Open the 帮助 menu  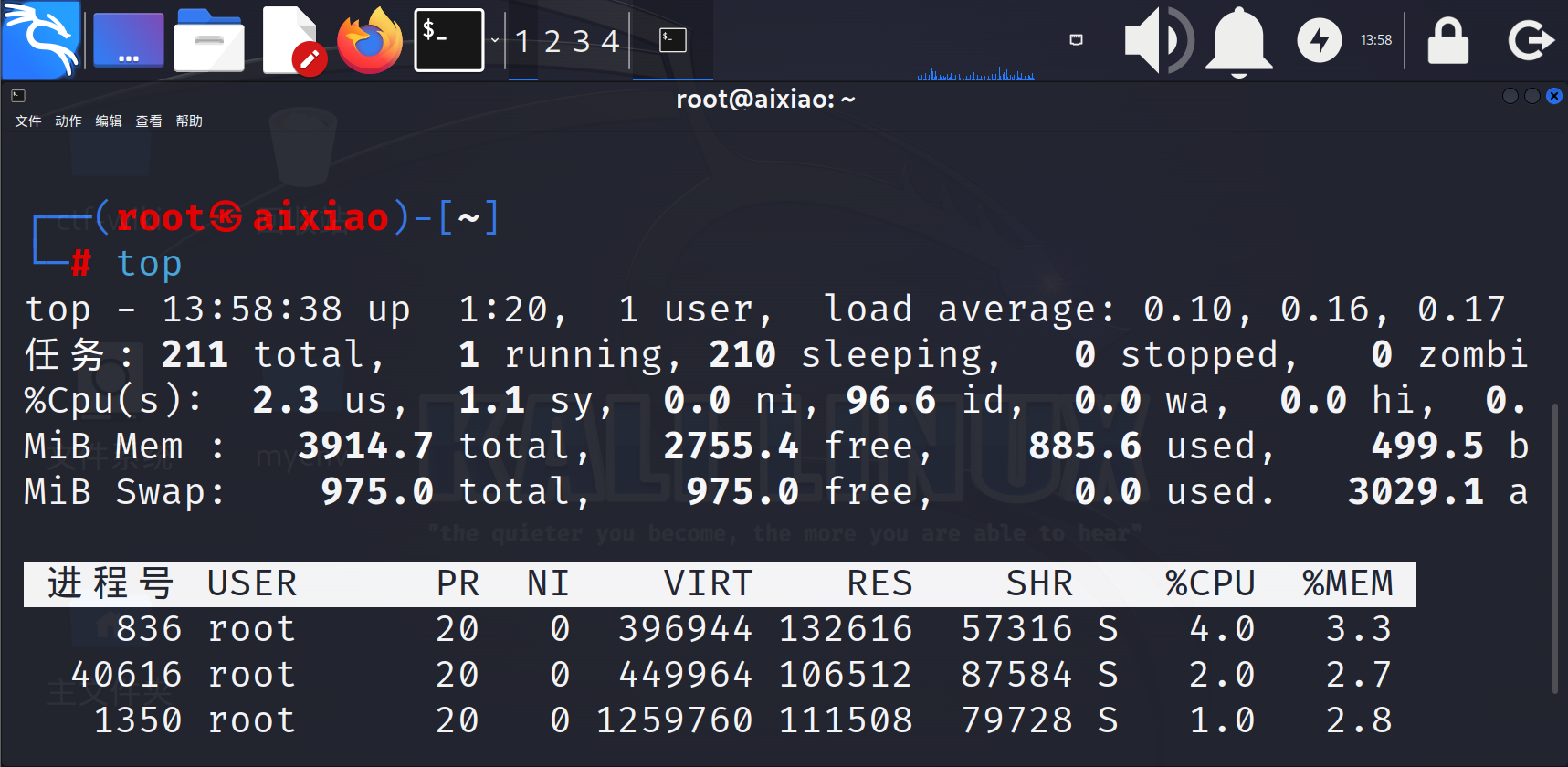(x=189, y=121)
